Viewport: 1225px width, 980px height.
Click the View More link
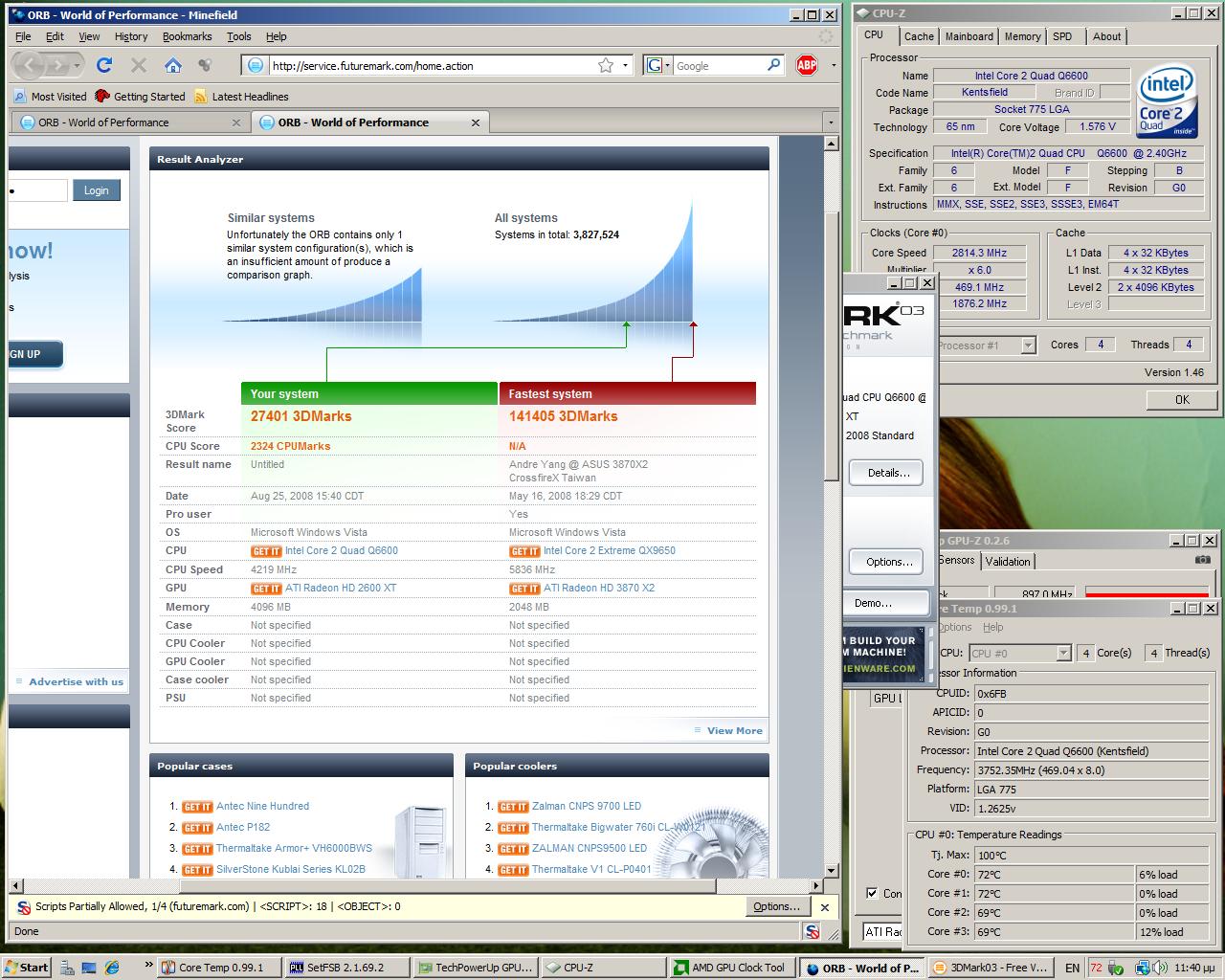coord(734,730)
